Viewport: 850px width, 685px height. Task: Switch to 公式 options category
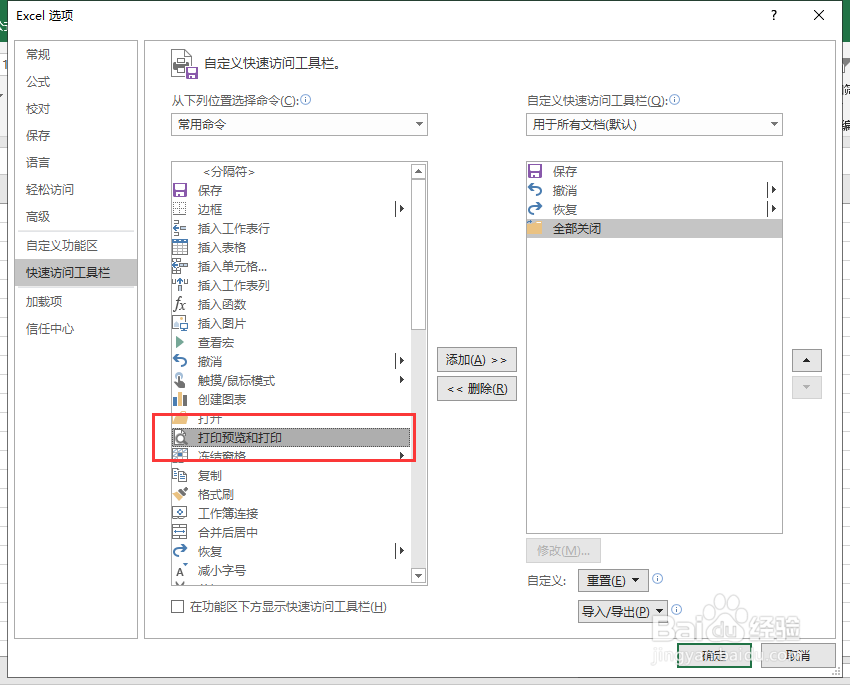coord(76,81)
